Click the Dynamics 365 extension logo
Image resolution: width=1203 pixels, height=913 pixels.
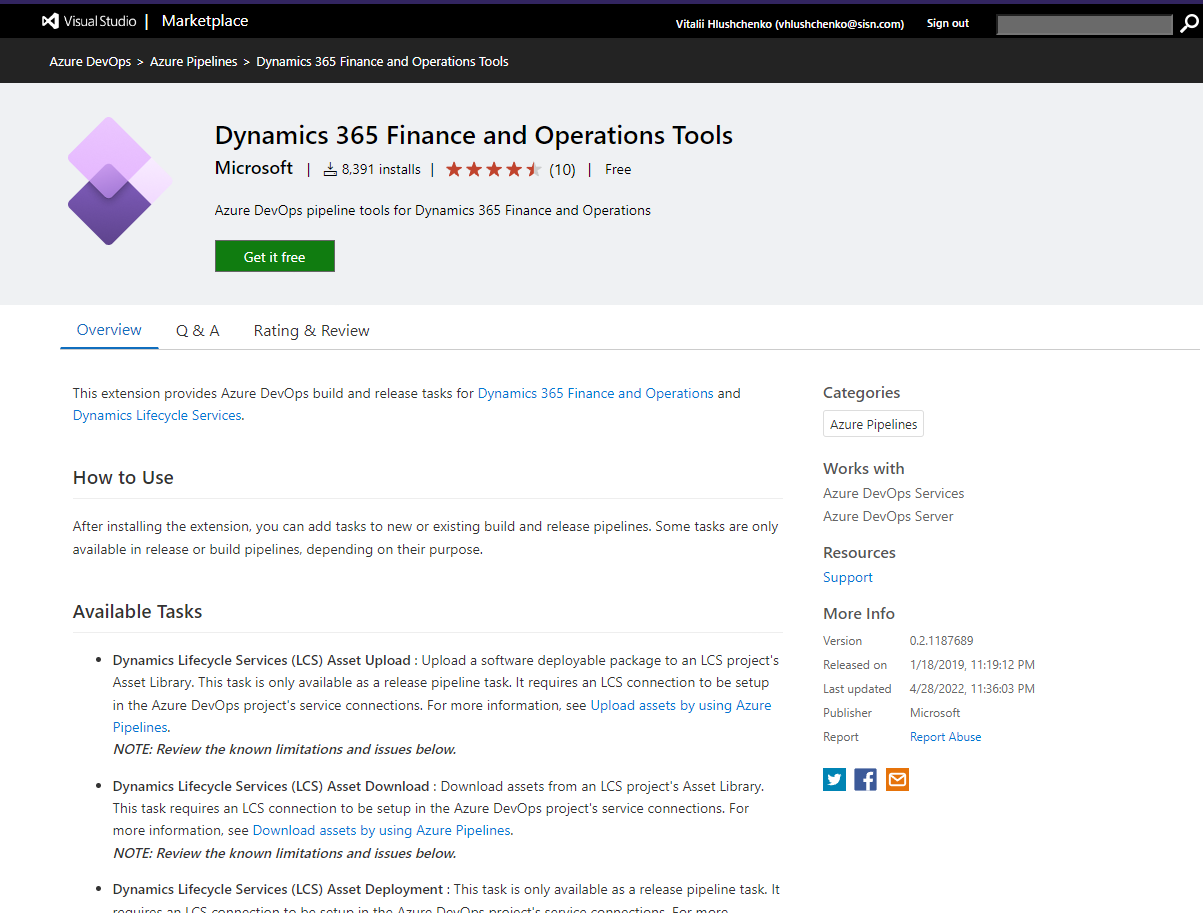tap(118, 181)
